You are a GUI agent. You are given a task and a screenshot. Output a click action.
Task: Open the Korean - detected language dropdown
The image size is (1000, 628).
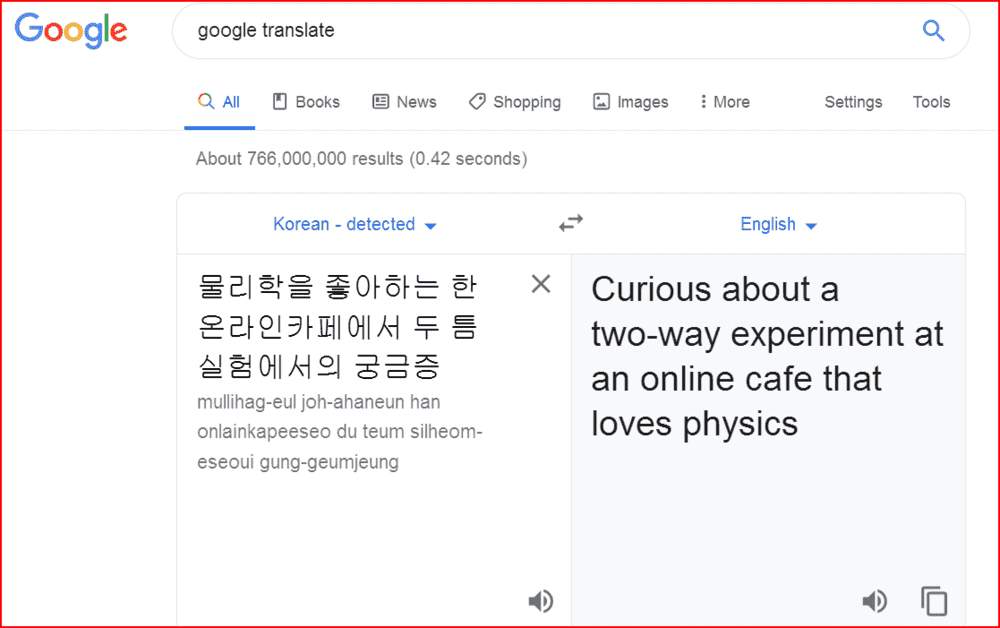pos(355,225)
